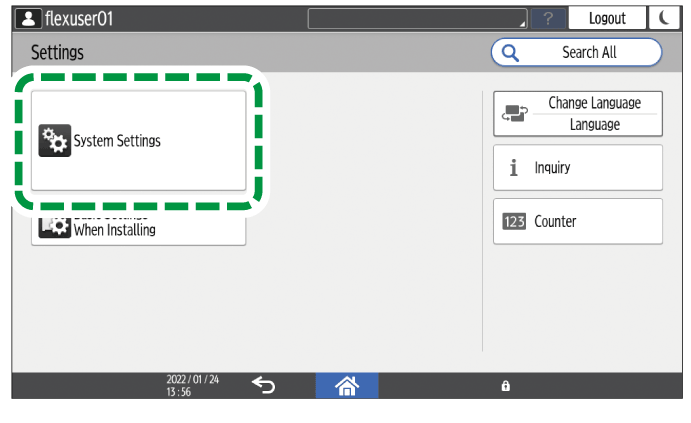Click the magnifier icon in Search All
This screenshot has height=423, width=691.
pyautogui.click(x=510, y=52)
